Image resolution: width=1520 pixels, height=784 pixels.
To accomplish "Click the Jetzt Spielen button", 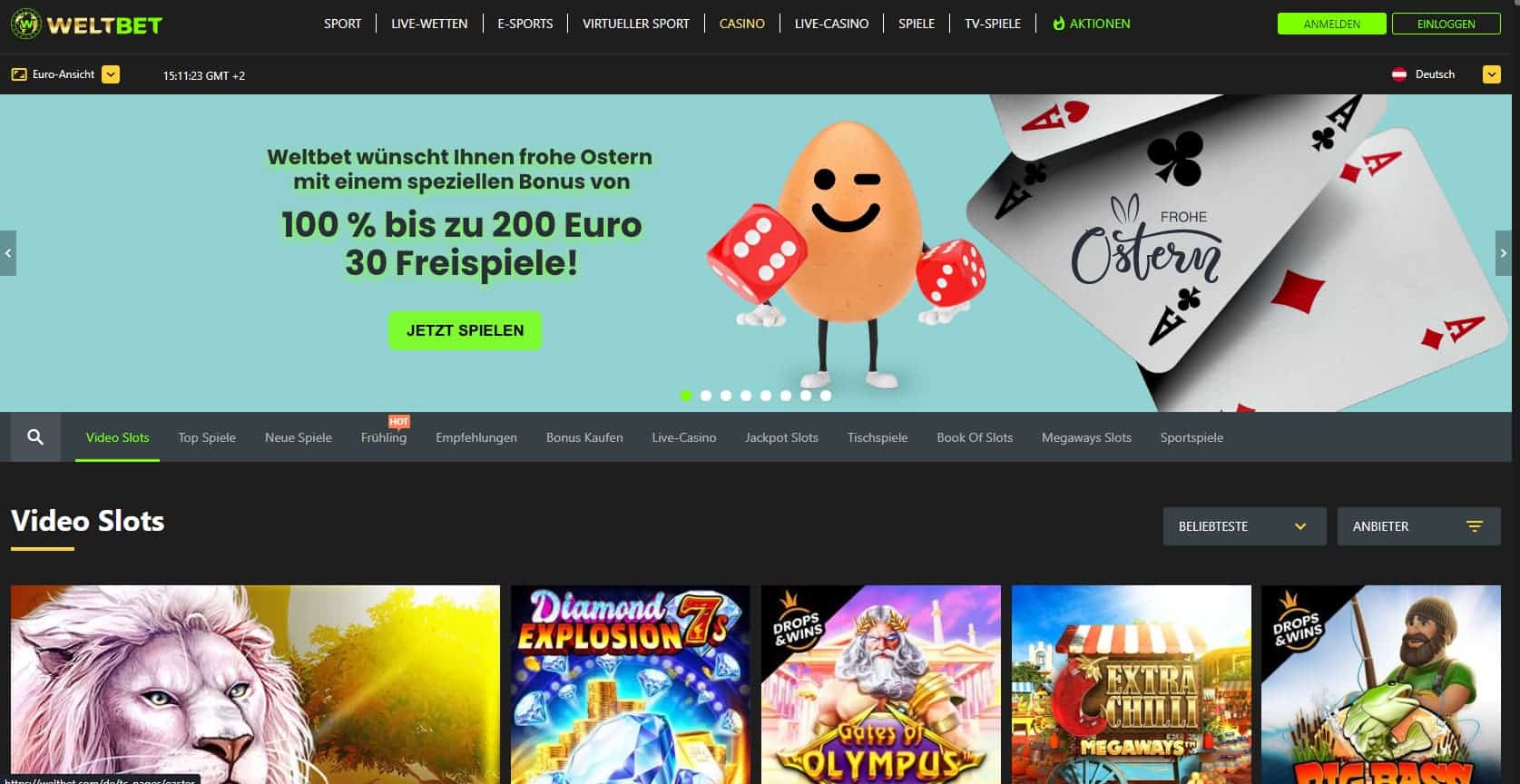I will pos(466,330).
